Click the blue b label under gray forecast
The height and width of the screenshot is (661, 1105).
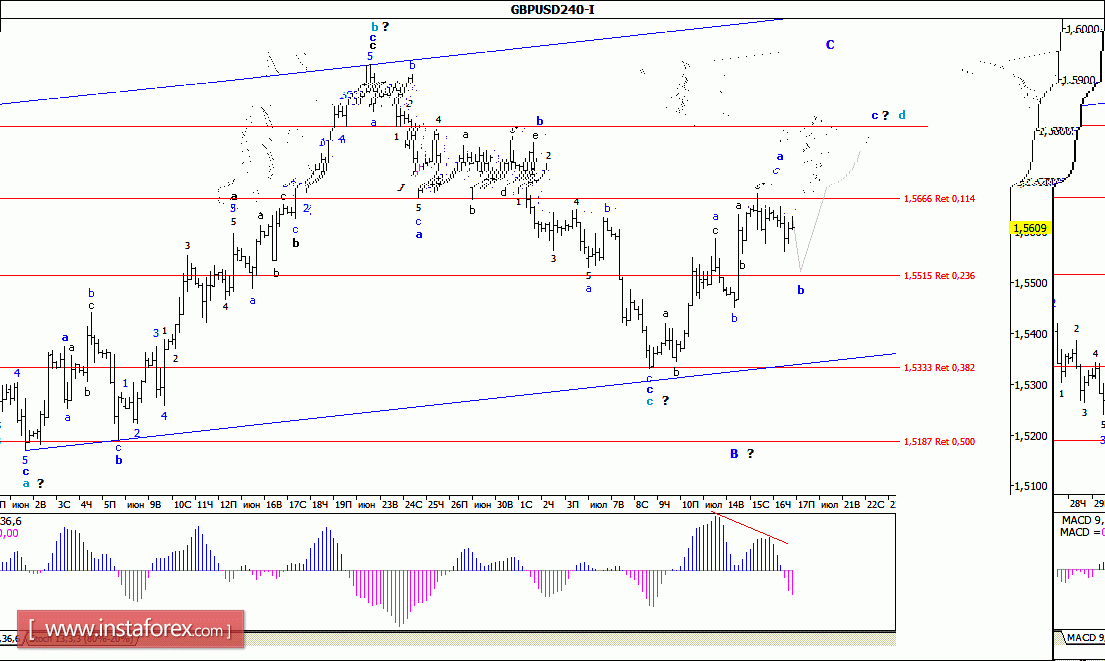coord(801,290)
